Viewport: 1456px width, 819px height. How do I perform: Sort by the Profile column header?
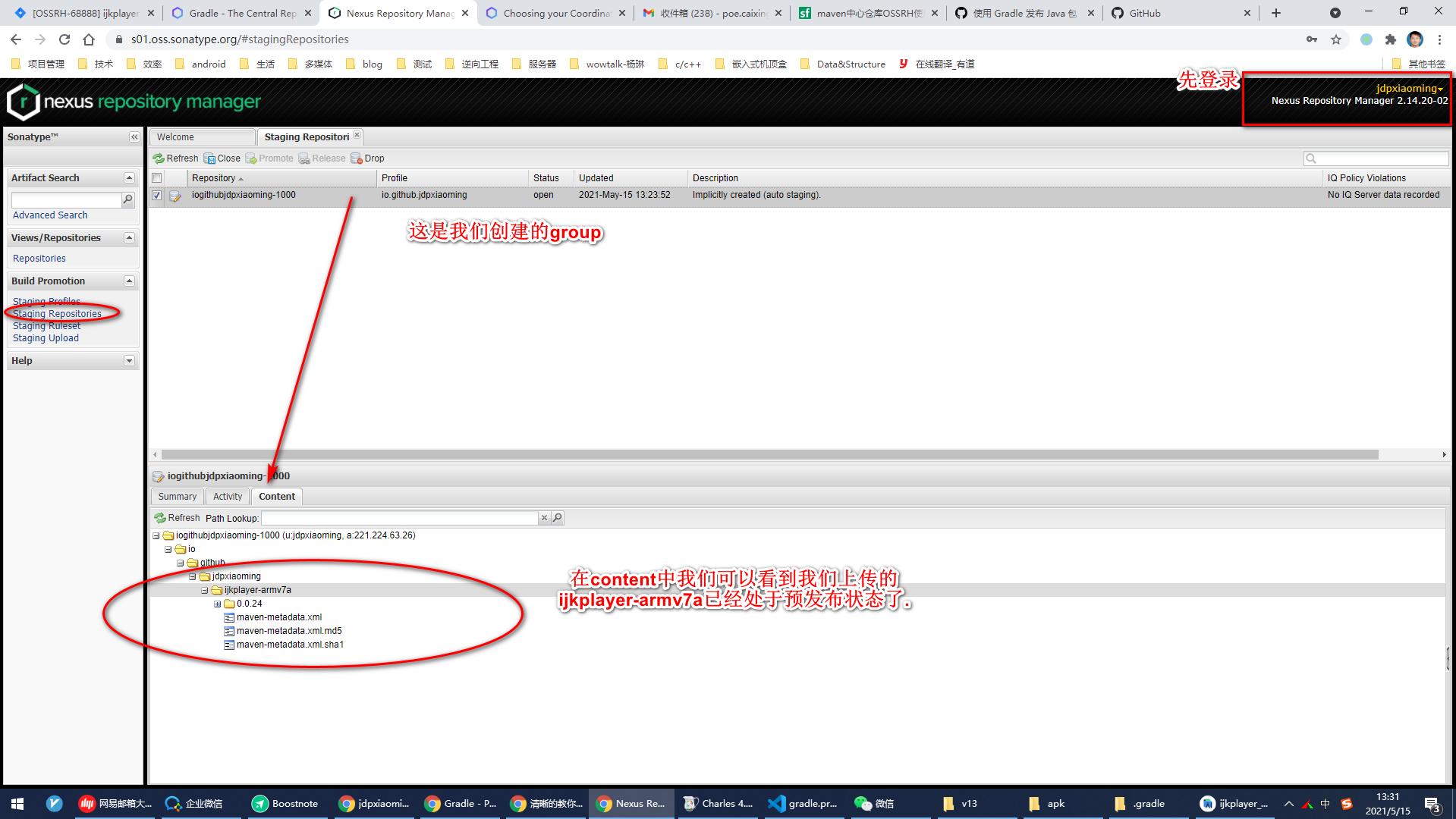pyautogui.click(x=452, y=178)
